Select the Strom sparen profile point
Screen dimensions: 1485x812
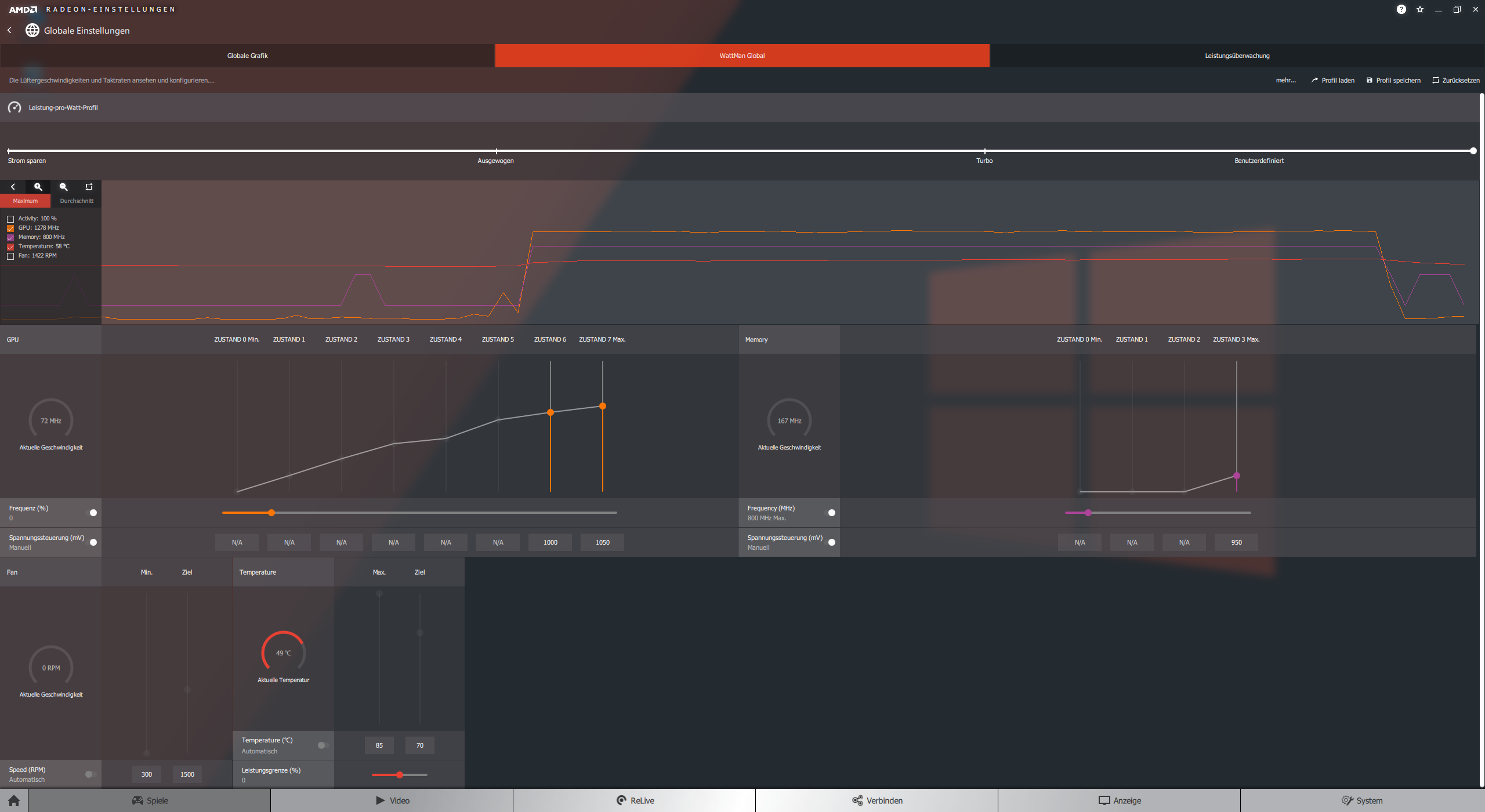point(9,151)
